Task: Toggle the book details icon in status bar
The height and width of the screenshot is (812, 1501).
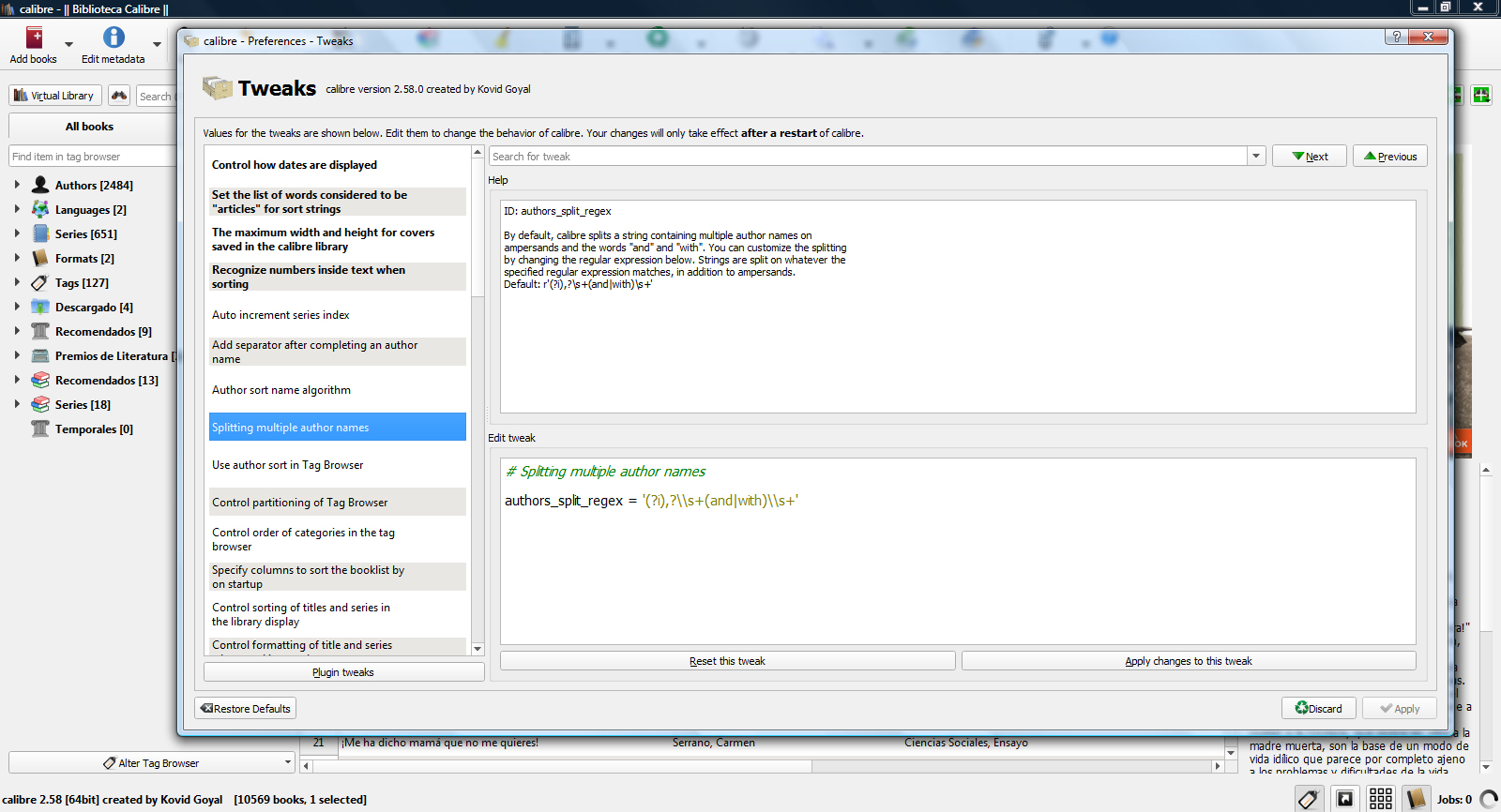Action: (1417, 799)
